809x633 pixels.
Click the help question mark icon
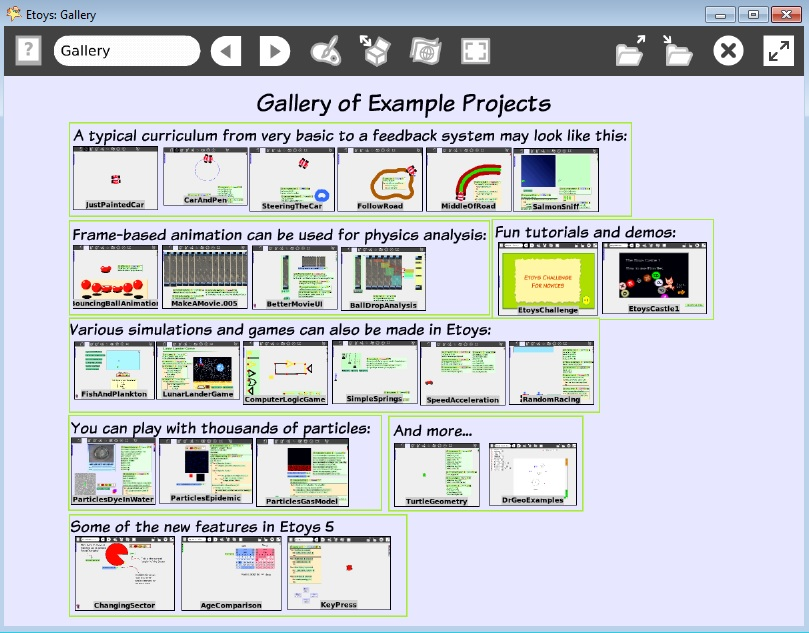28,51
